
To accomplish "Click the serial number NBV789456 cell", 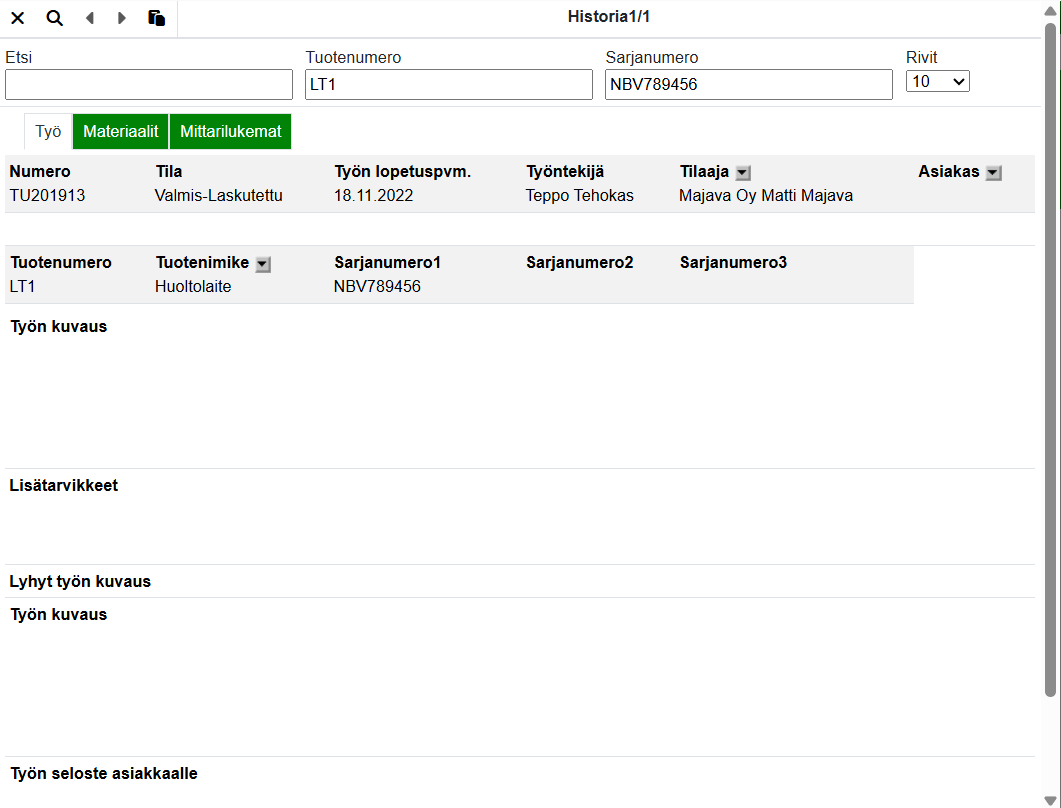I will tap(377, 287).
